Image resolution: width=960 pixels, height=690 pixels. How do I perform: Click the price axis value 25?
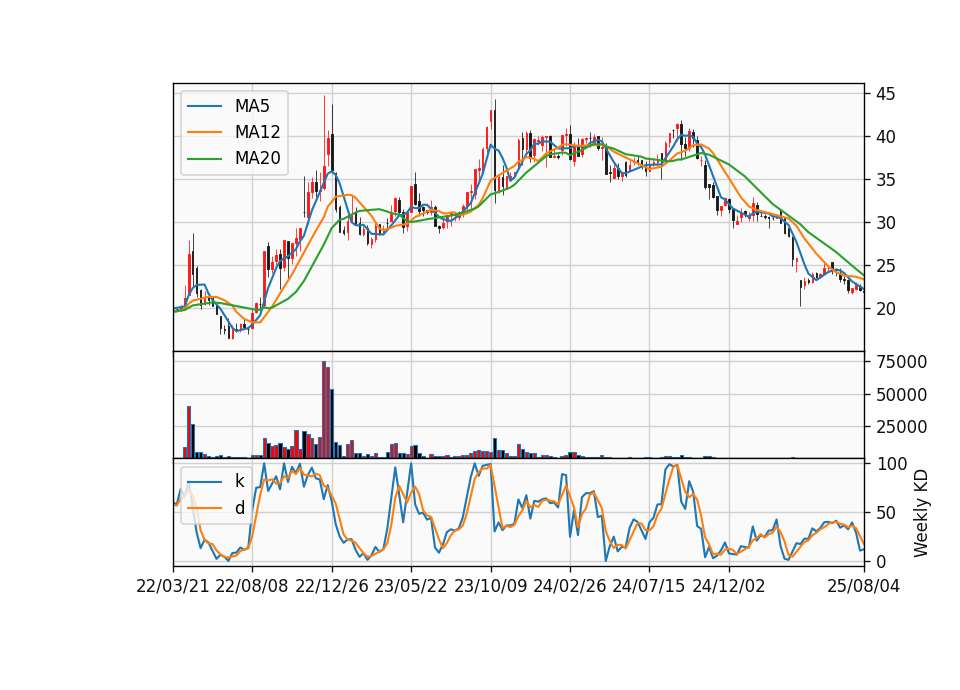pos(885,266)
